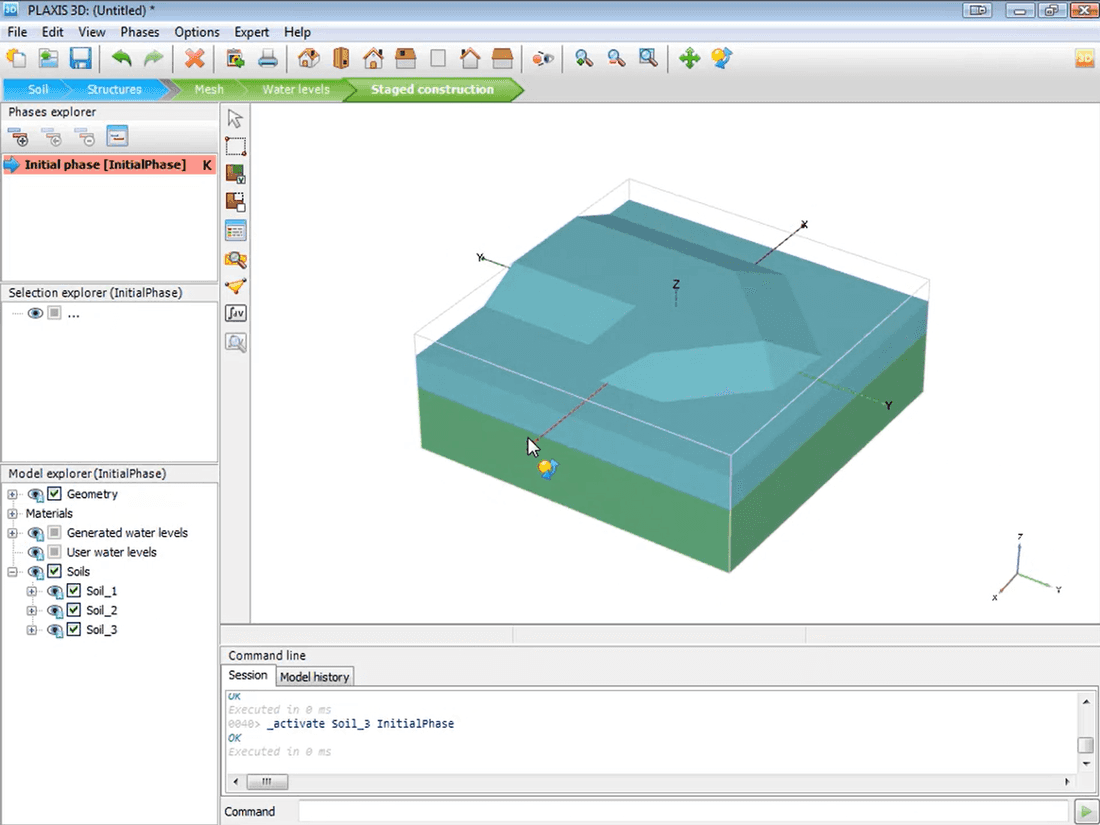This screenshot has width=1100, height=825.
Task: Click the show materials soil icon
Action: (x=236, y=174)
